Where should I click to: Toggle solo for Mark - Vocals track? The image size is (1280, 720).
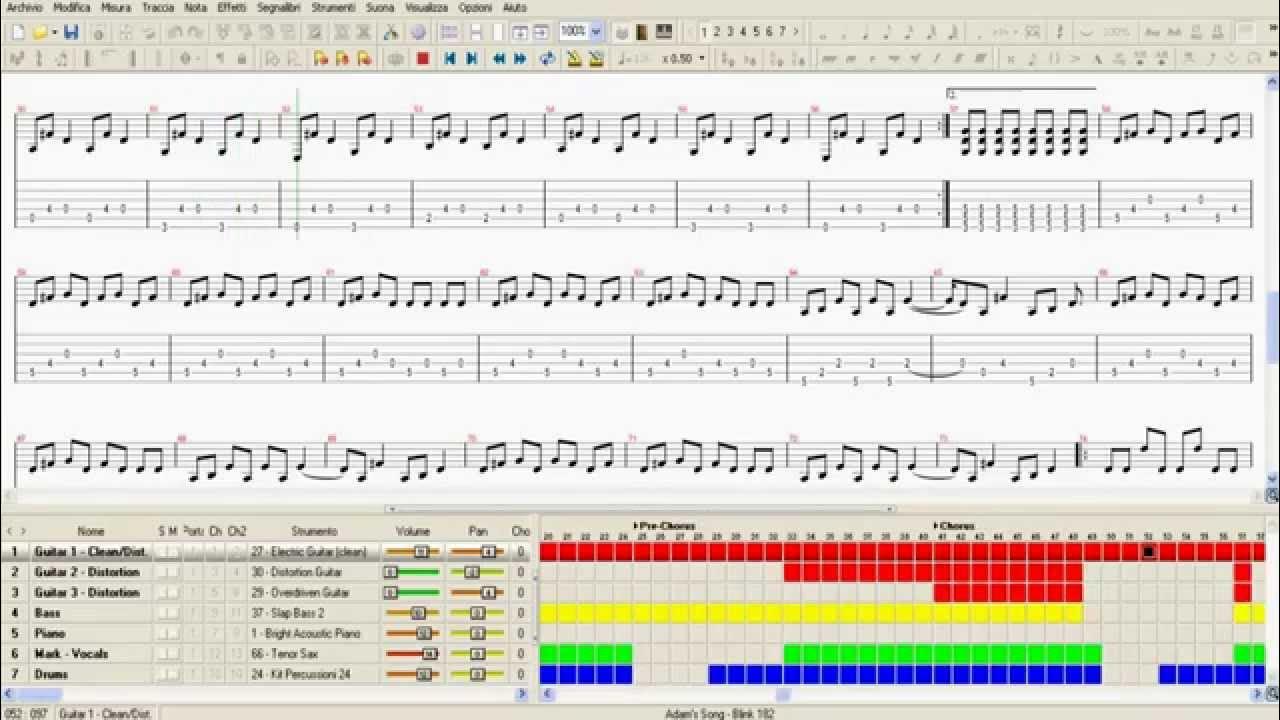click(164, 653)
